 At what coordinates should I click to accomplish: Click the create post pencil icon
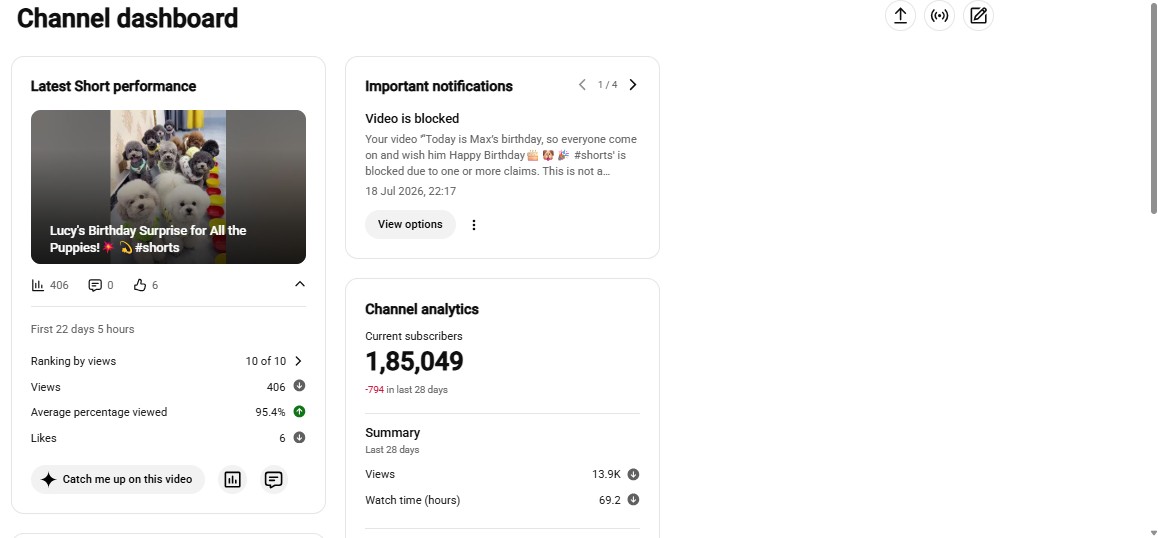[979, 16]
